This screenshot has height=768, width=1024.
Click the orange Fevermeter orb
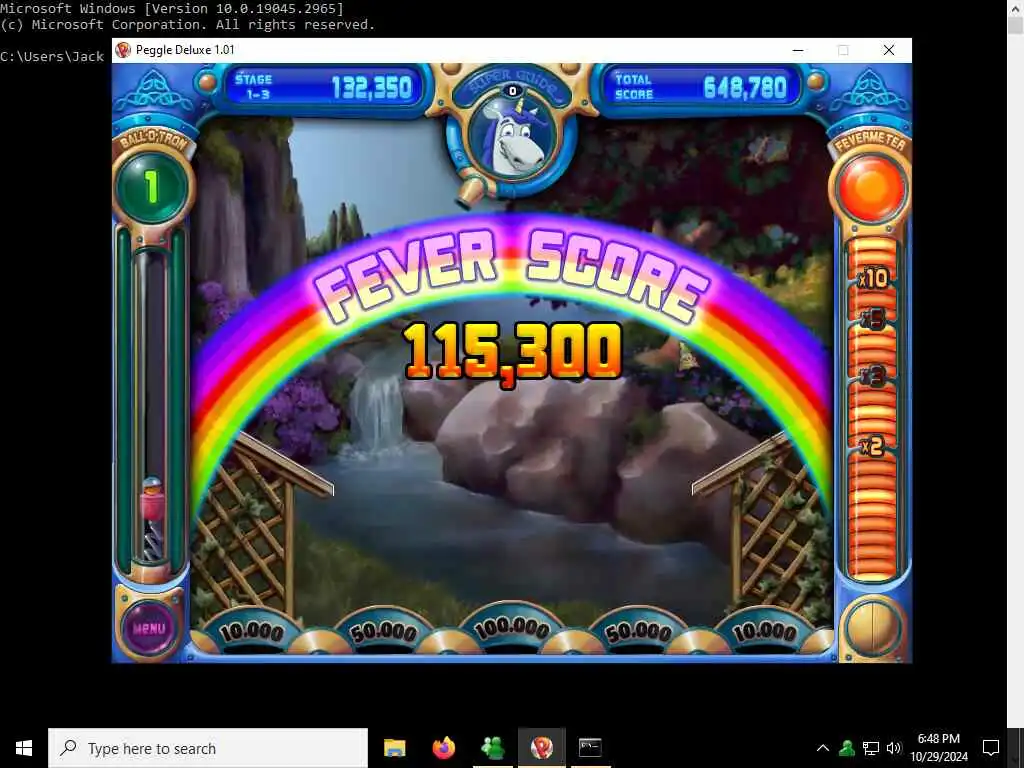871,188
